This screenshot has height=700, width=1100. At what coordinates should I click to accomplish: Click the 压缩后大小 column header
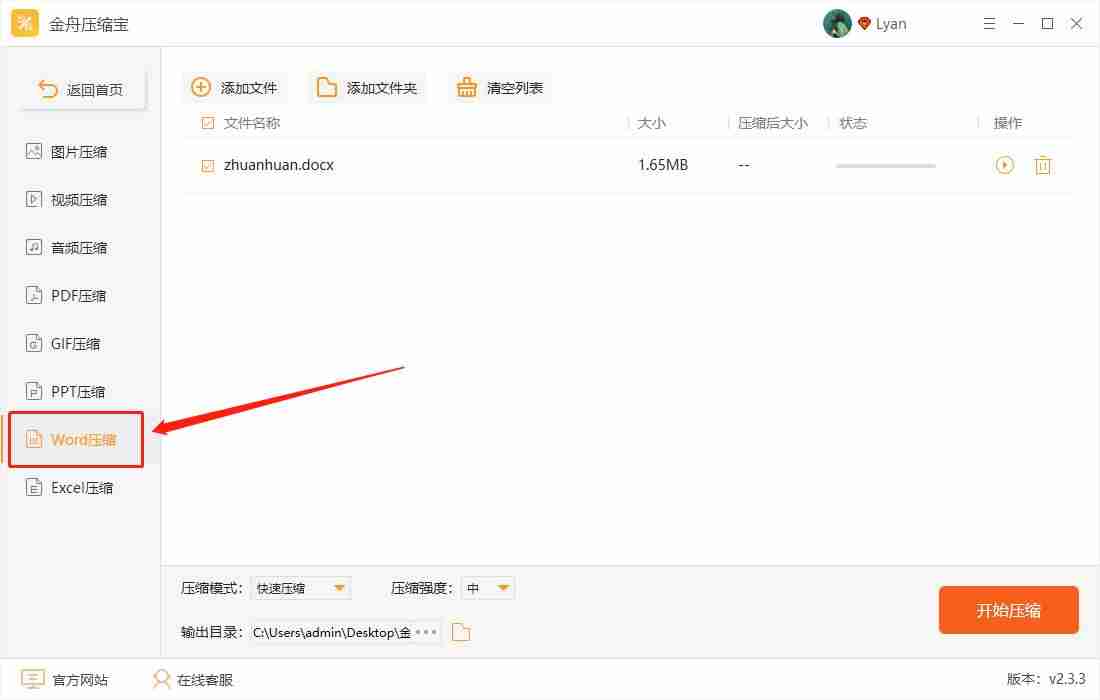tap(772, 123)
